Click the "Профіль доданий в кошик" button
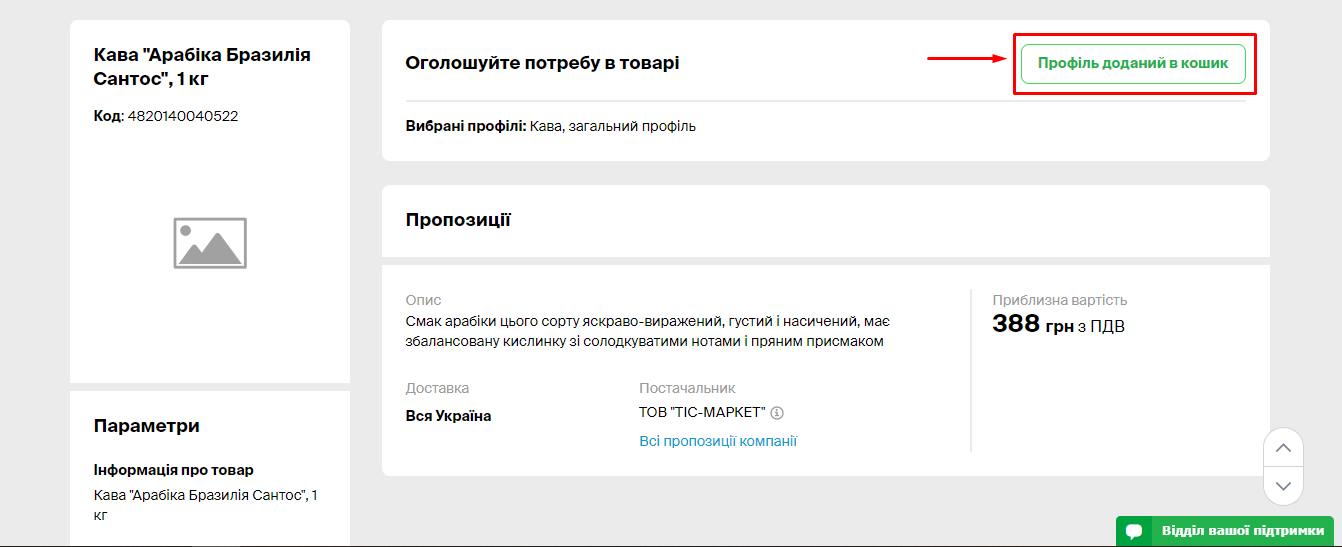Image resolution: width=1342 pixels, height=547 pixels. coord(1133,63)
